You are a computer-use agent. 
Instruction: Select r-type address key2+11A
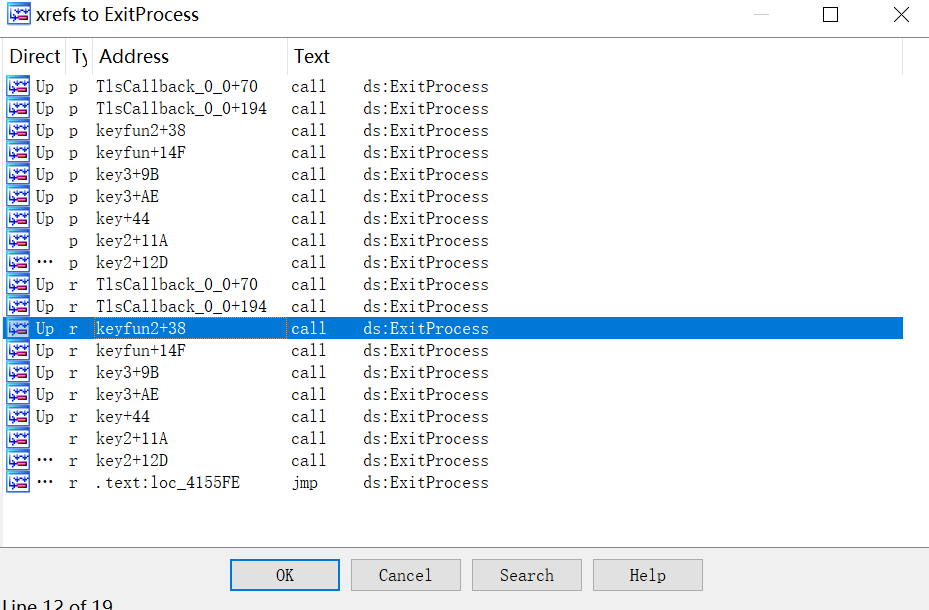pos(132,438)
